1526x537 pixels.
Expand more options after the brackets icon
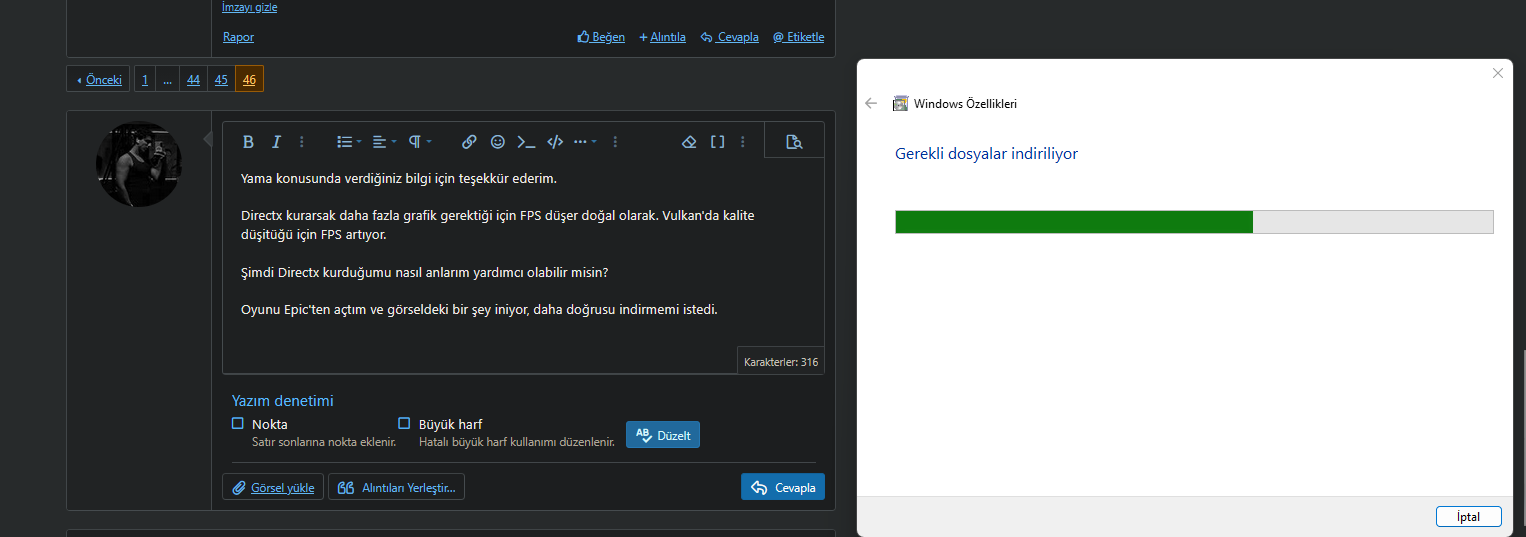coord(742,142)
